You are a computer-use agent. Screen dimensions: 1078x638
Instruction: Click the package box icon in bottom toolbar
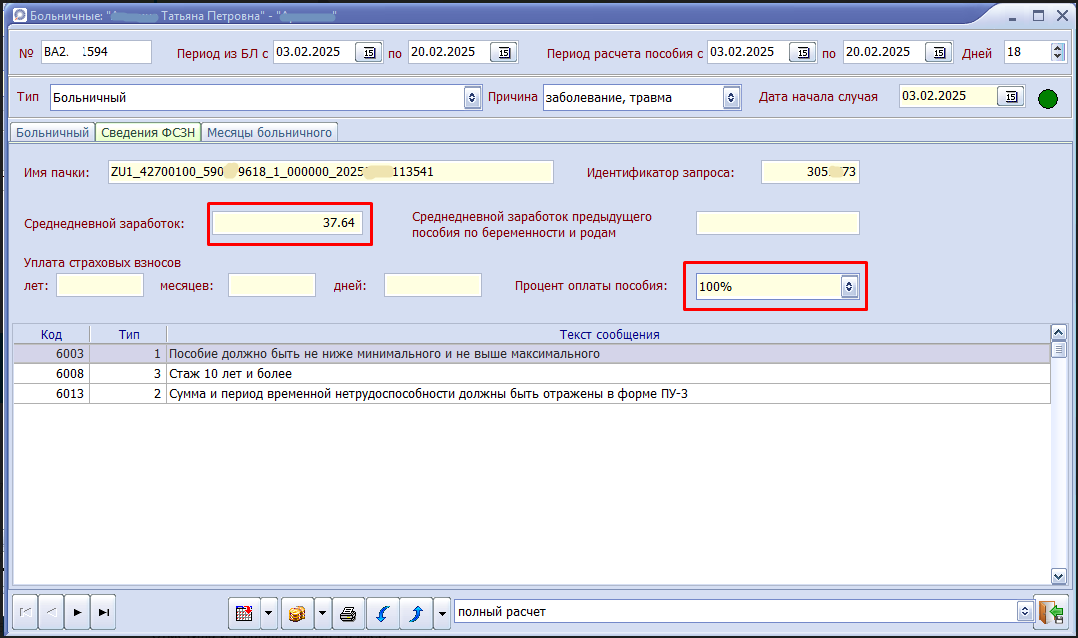click(x=297, y=612)
